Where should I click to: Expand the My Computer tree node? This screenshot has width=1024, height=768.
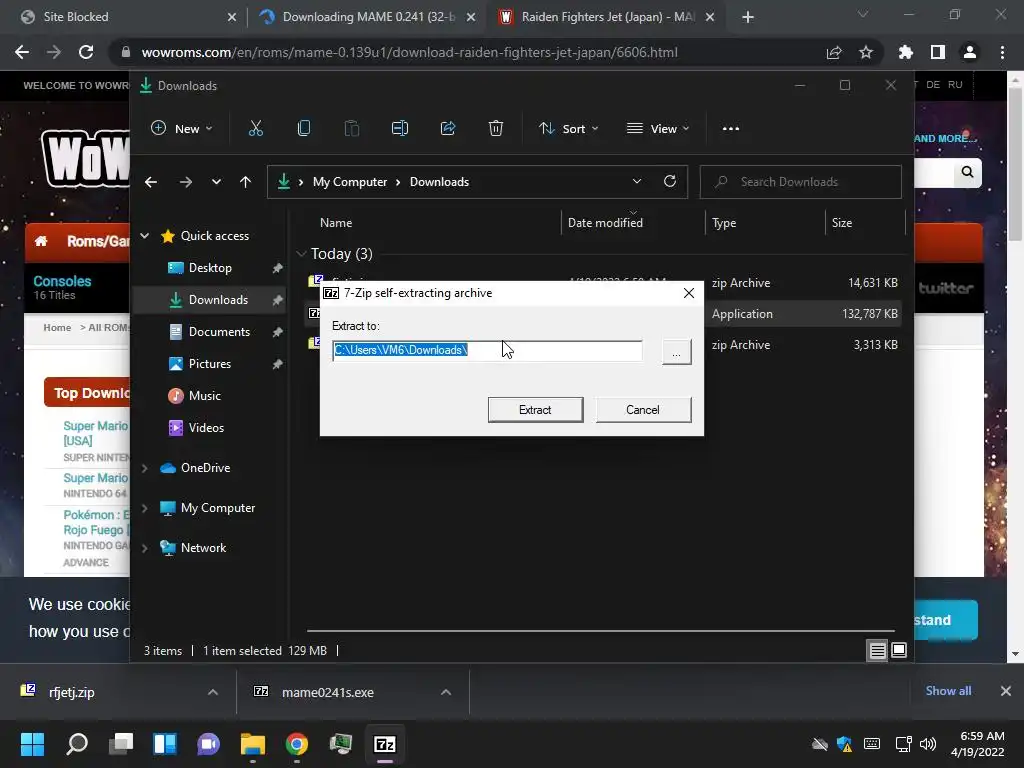pyautogui.click(x=145, y=508)
